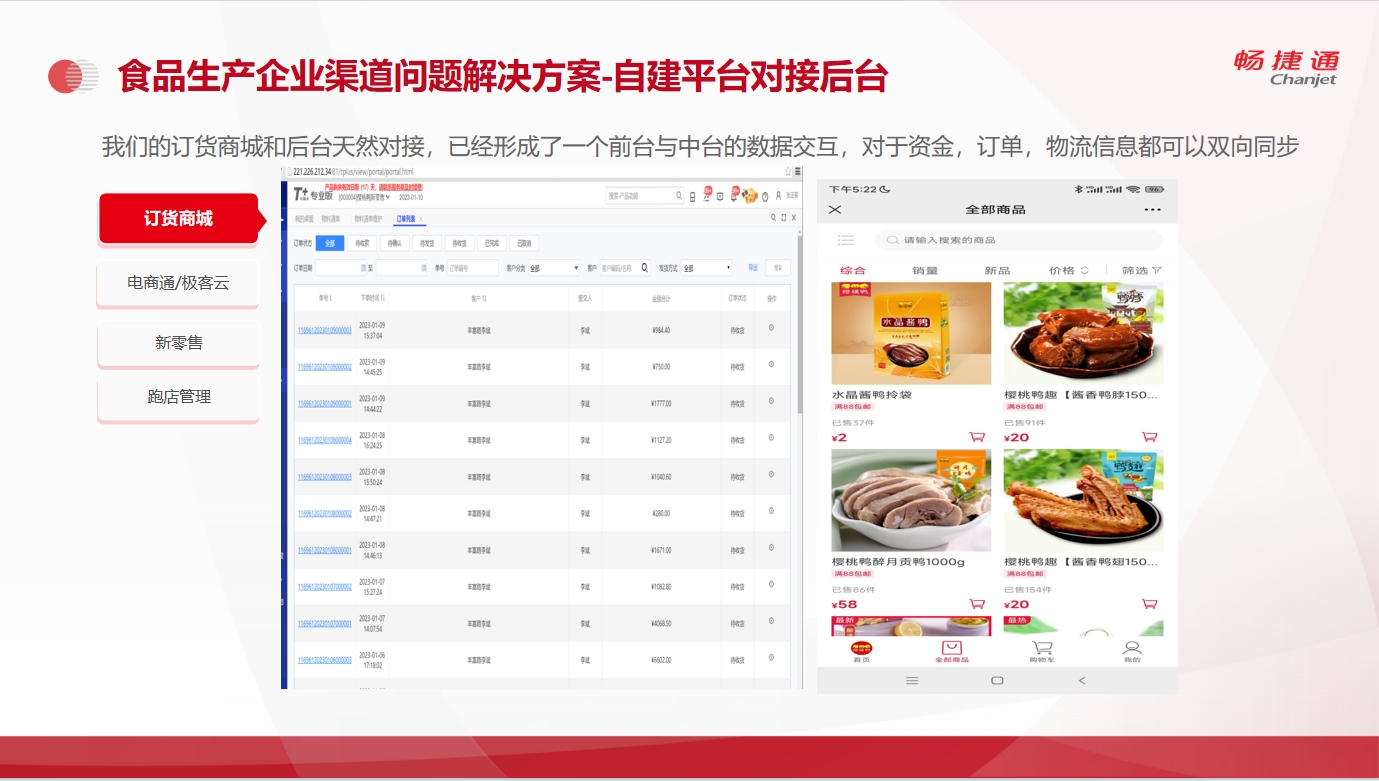Open 我的 profile in mobile bottom bar
1379x781 pixels.
pyautogui.click(x=1132, y=652)
